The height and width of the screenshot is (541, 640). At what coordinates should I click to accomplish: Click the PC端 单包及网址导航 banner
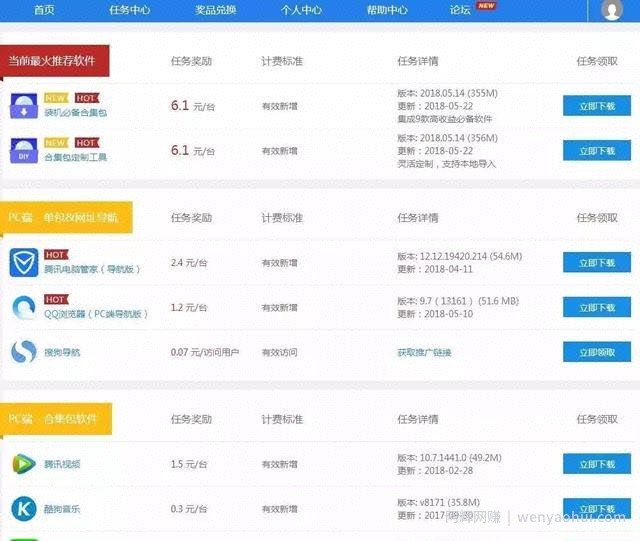click(66, 218)
